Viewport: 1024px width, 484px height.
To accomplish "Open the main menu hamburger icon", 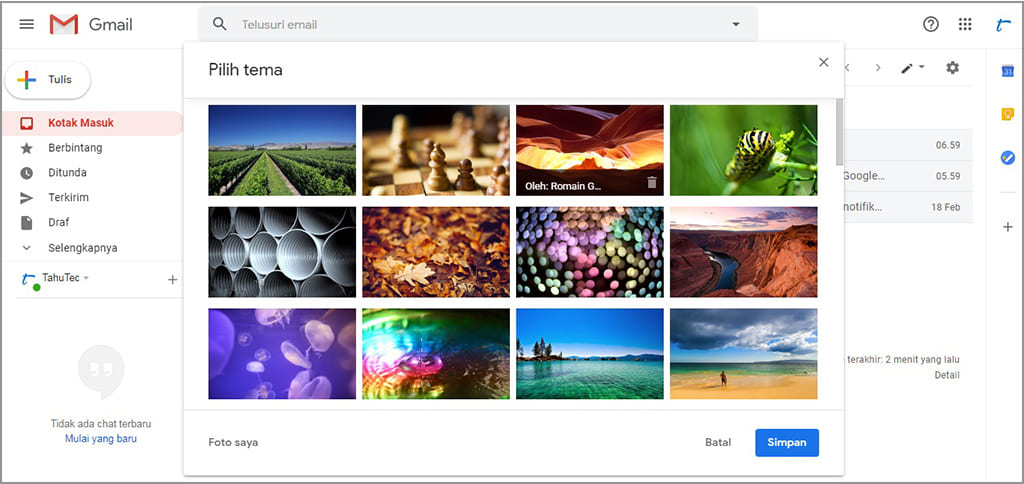I will tap(27, 24).
